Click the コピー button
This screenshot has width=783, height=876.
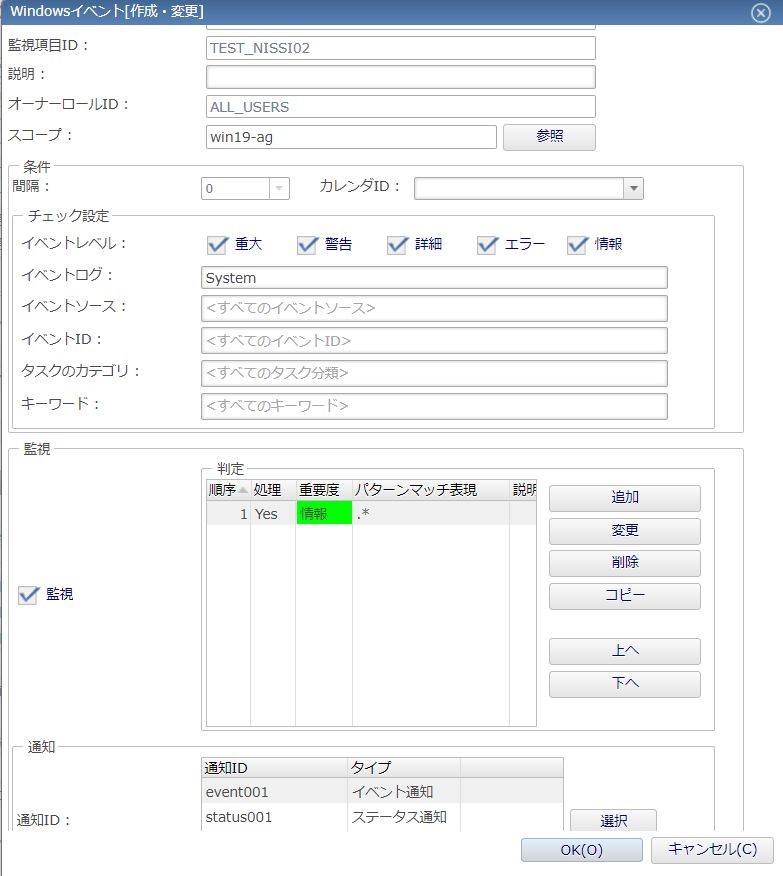click(x=624, y=596)
